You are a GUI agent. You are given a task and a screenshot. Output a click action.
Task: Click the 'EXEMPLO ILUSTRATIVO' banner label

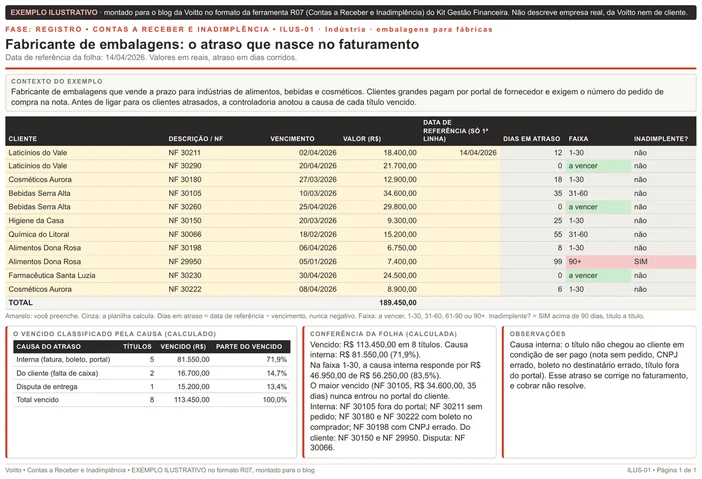(x=54, y=13)
